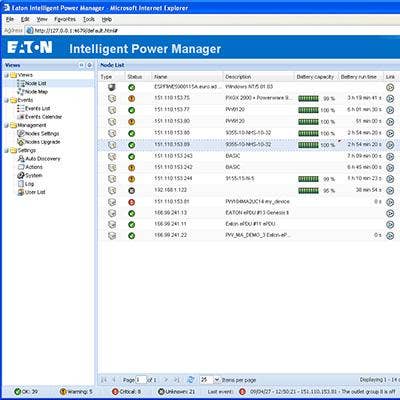Image resolution: width=400 pixels, height=400 pixels.
Task: Open Events List in the tree
Action: pyautogui.click(x=38, y=108)
